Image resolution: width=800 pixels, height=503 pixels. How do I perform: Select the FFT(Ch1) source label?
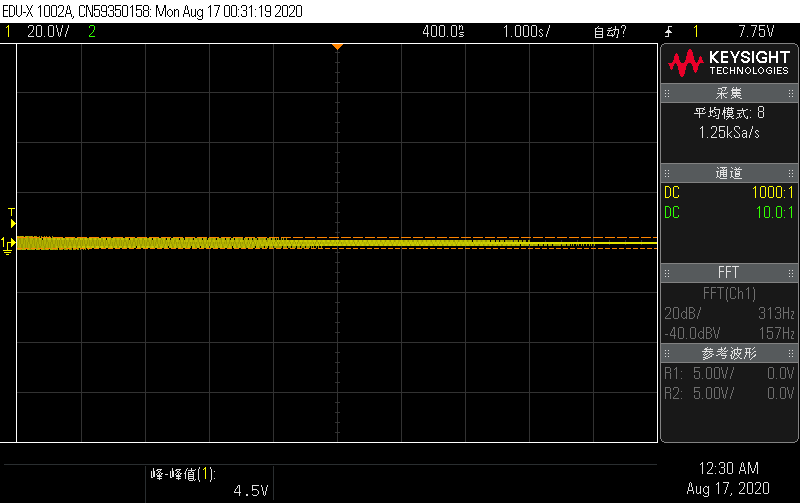coord(729,293)
